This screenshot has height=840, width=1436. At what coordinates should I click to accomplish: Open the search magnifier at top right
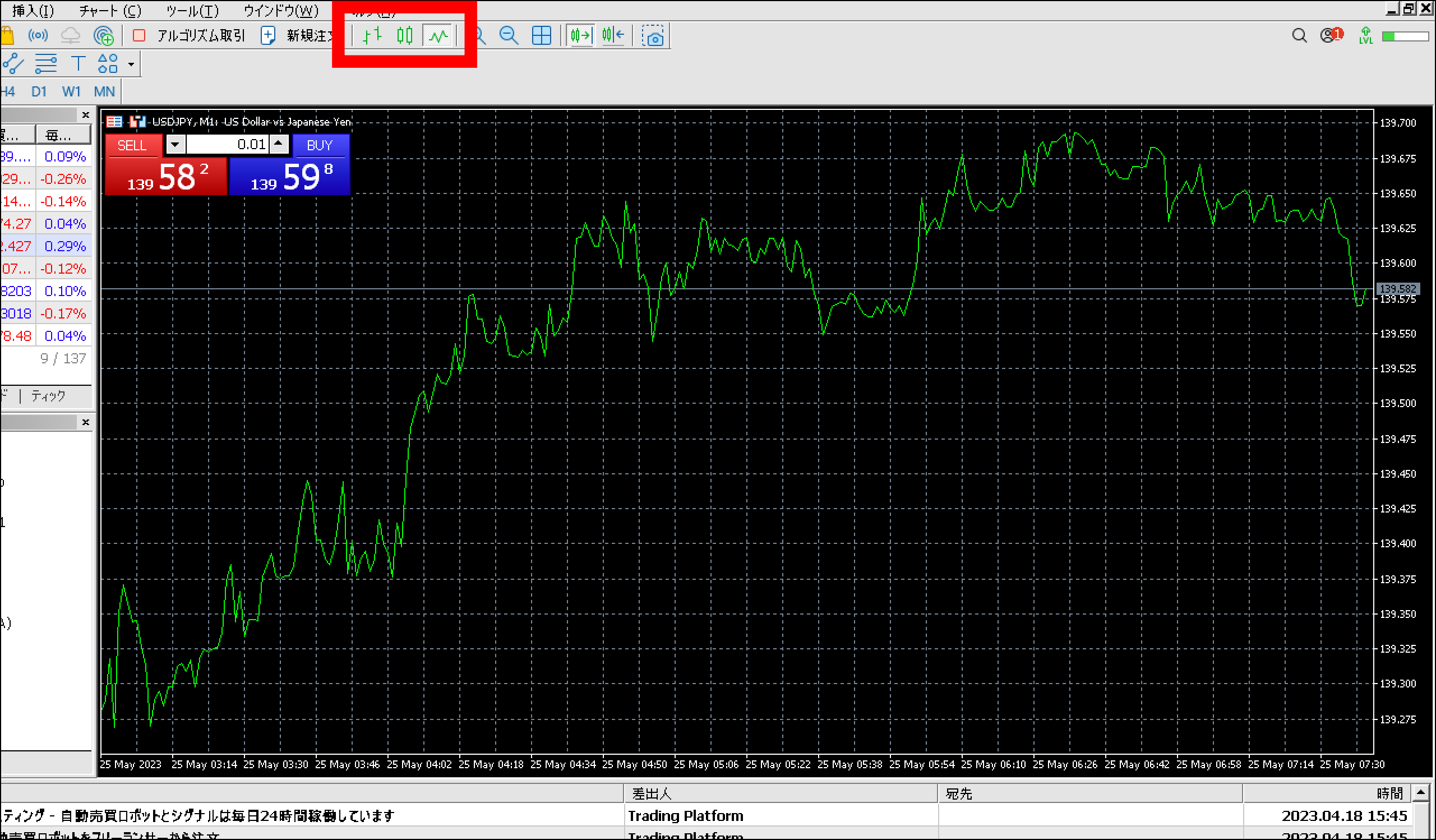tap(1299, 36)
